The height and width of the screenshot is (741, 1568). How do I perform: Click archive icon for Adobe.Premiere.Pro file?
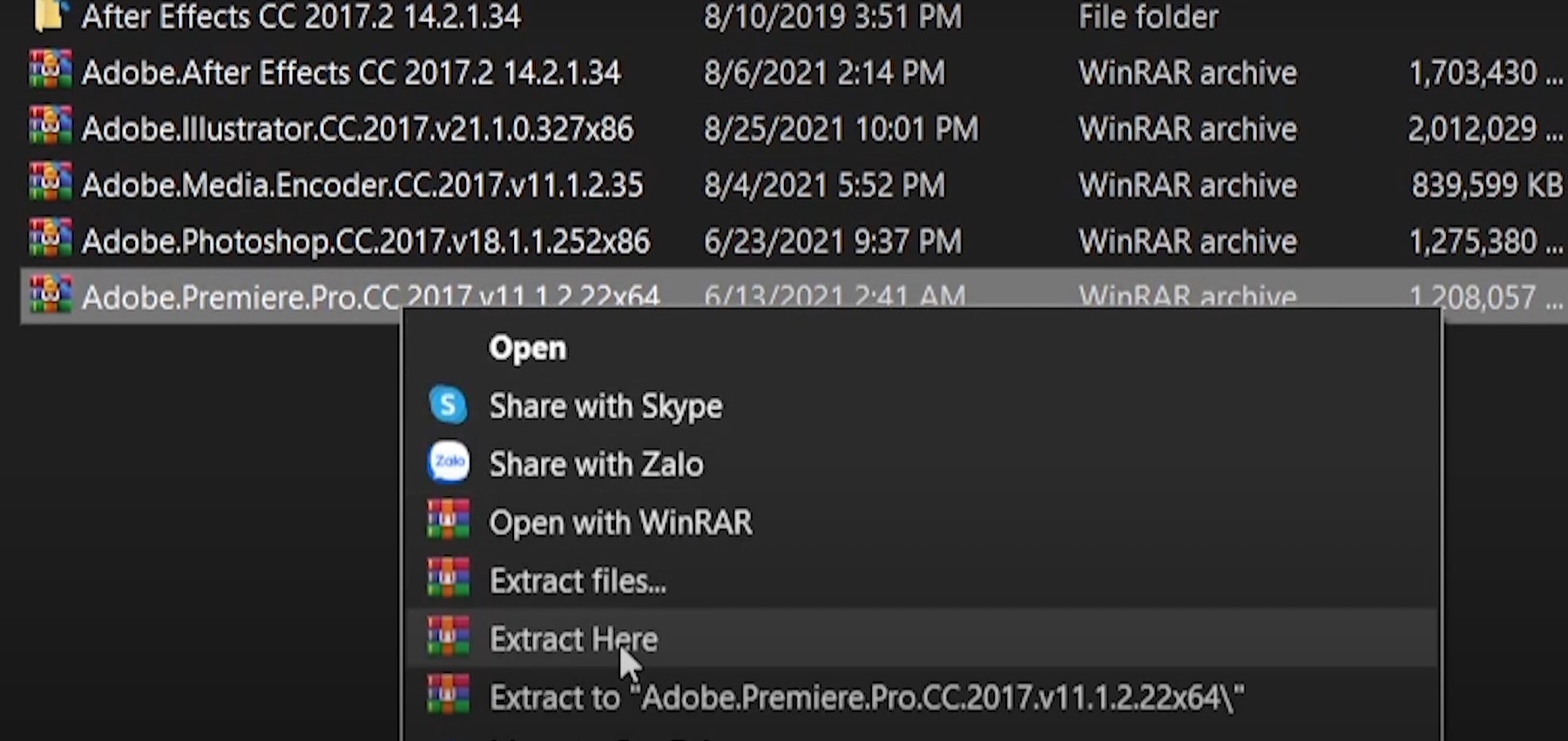tap(50, 295)
